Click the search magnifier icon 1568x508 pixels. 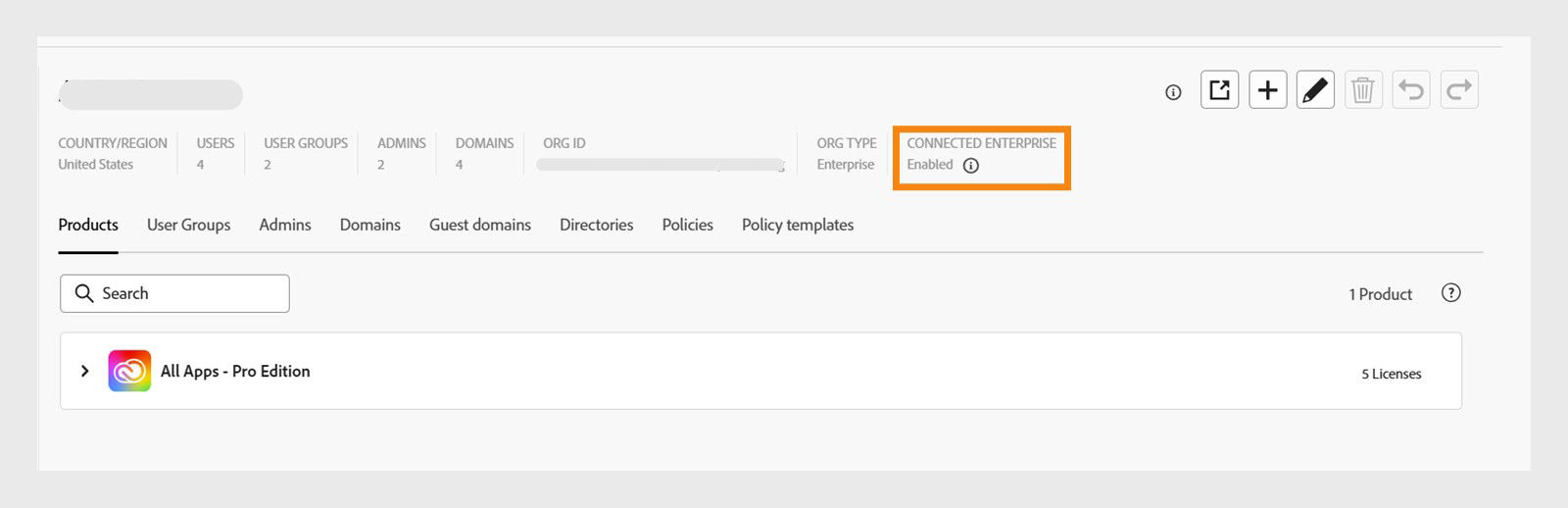click(x=84, y=293)
